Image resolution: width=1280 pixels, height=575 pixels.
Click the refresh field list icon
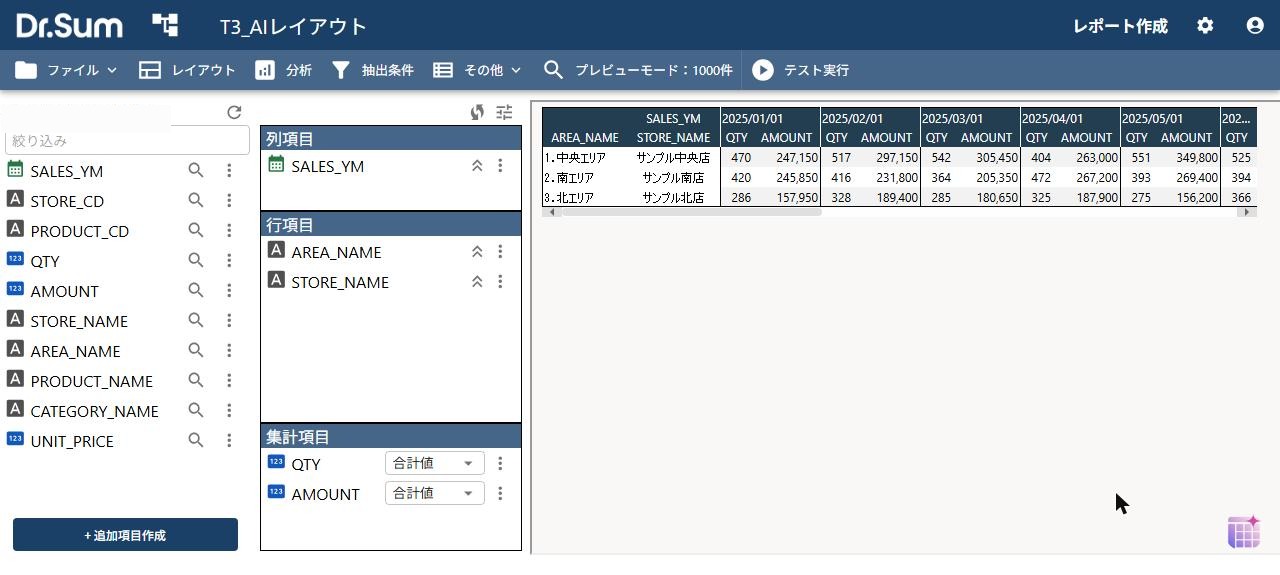click(234, 113)
